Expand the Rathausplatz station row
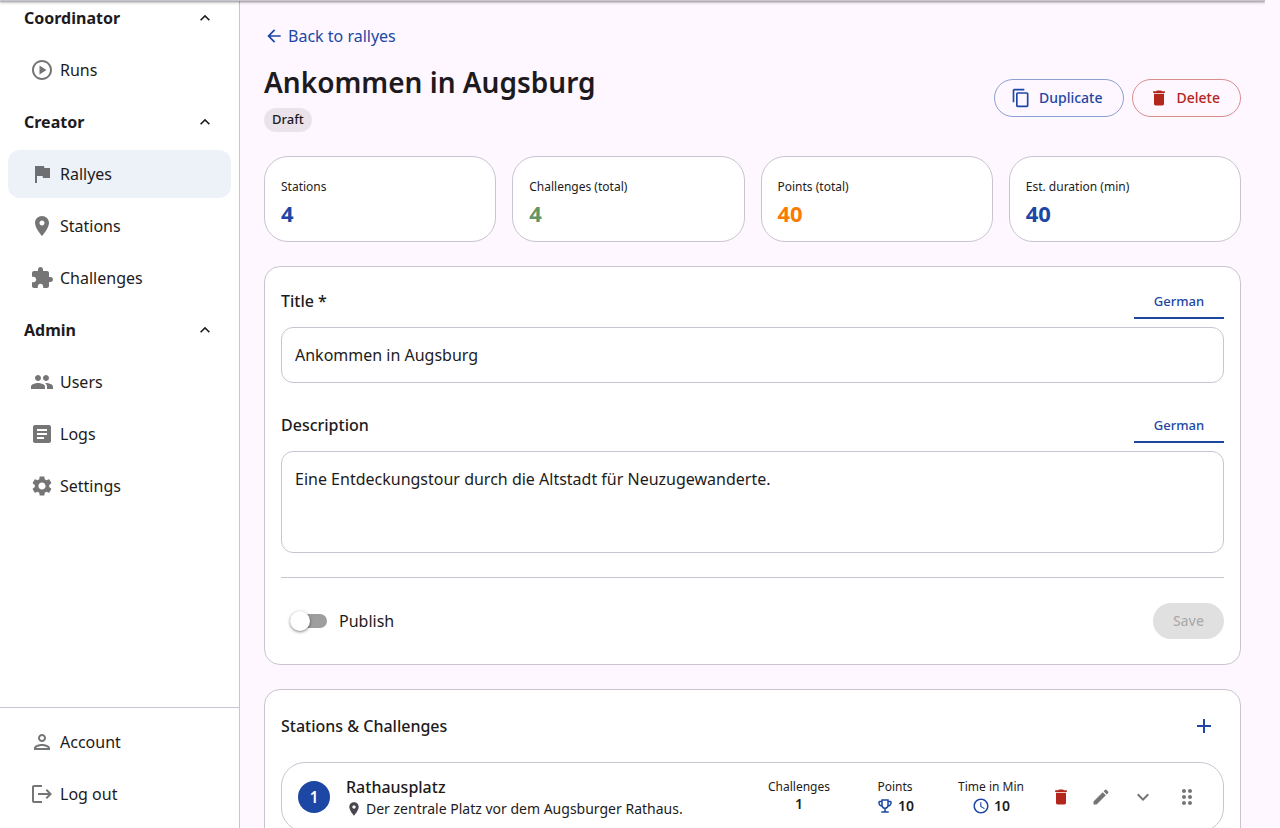The height and width of the screenshot is (828, 1280). click(x=1143, y=797)
